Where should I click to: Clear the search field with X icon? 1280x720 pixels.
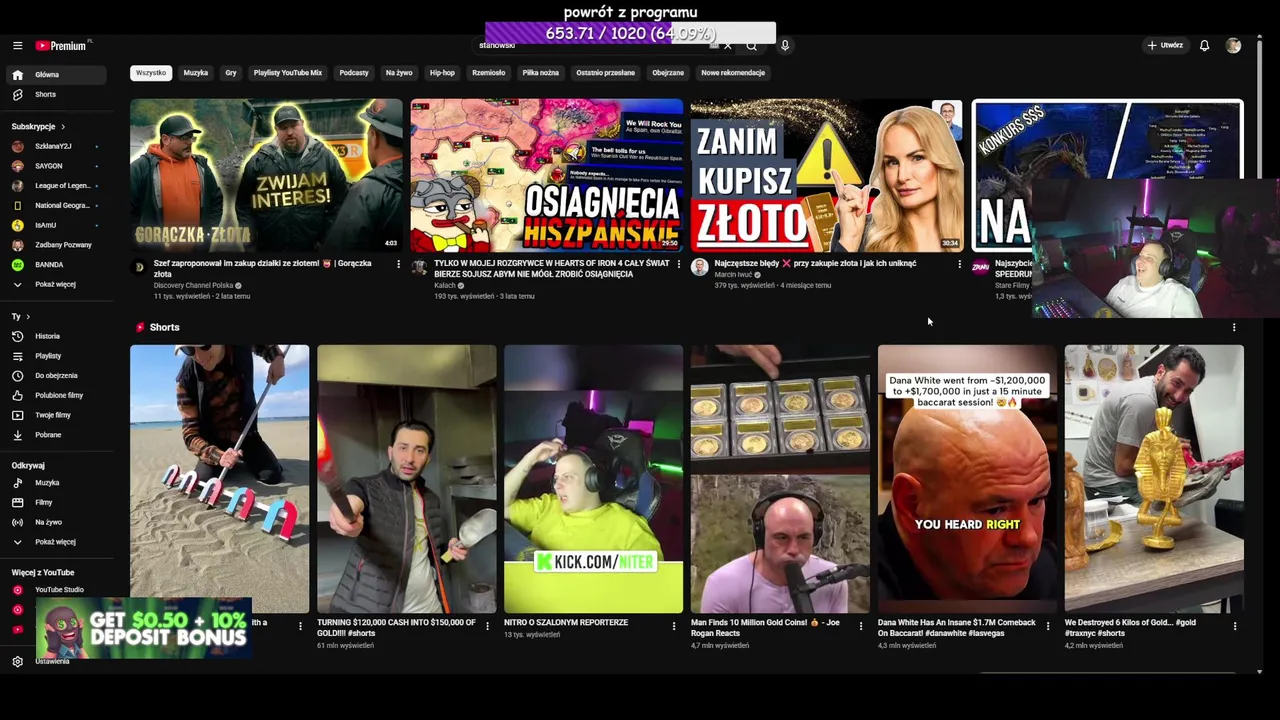[728, 46]
